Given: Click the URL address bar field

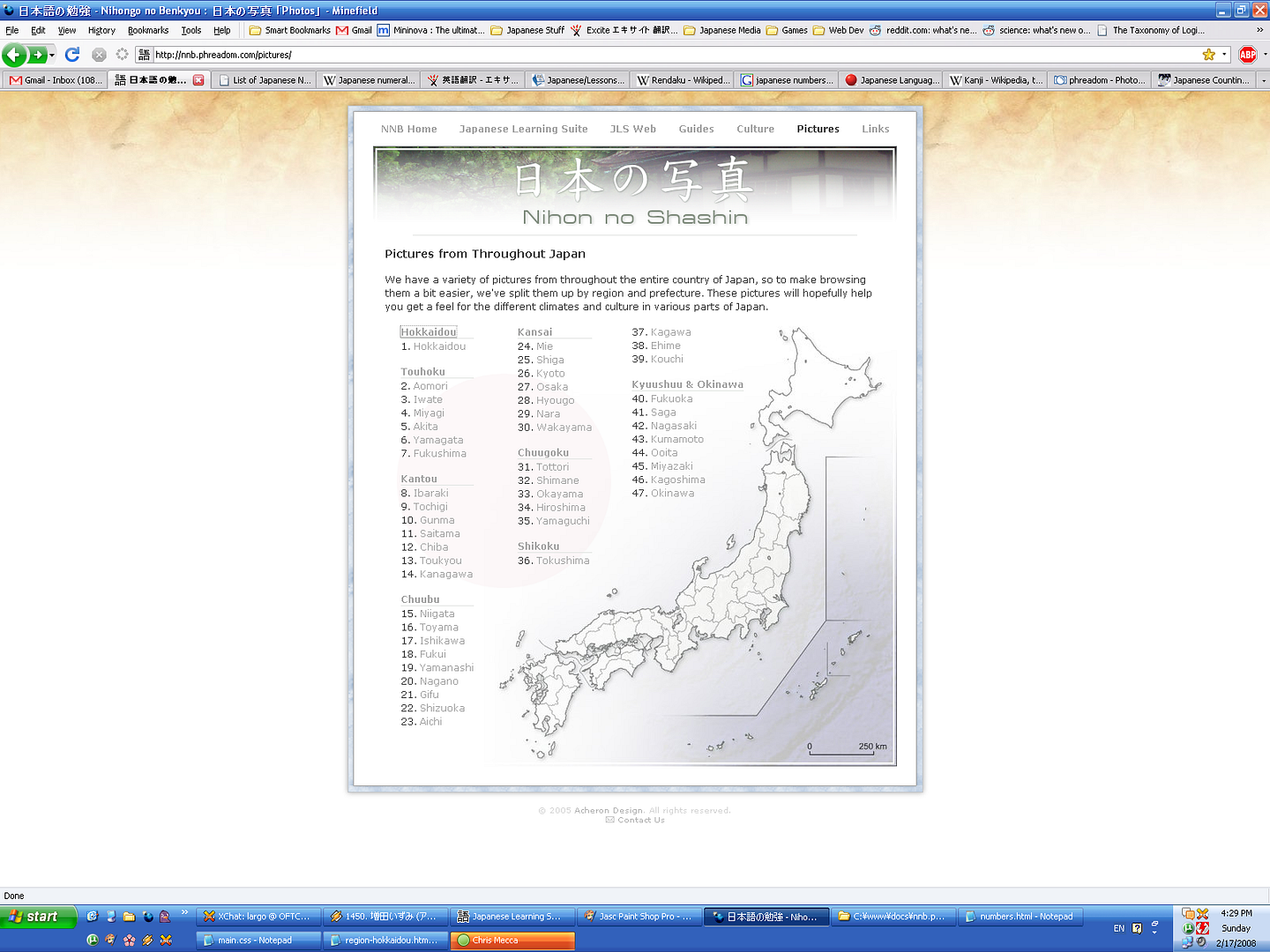Looking at the screenshot, I should point(670,55).
